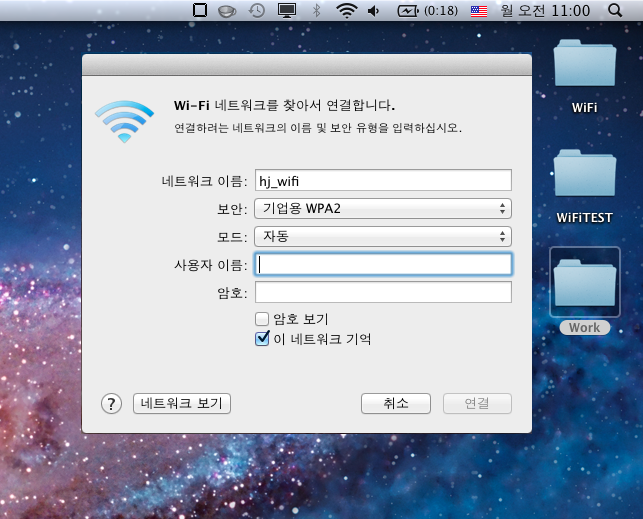Click the 사용자 이름 username field

pyautogui.click(x=383, y=264)
